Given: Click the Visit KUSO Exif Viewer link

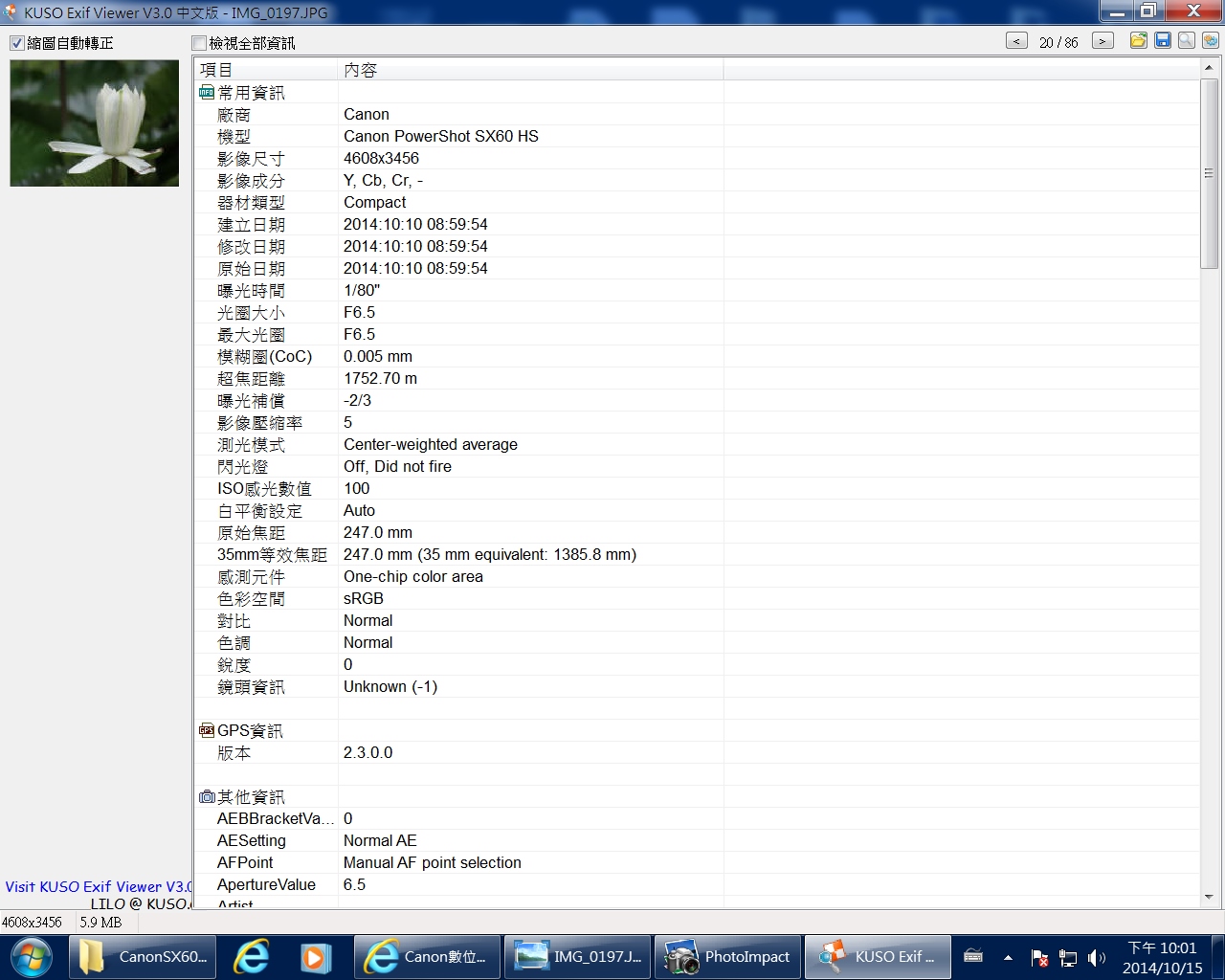Looking at the screenshot, I should tap(98, 887).
